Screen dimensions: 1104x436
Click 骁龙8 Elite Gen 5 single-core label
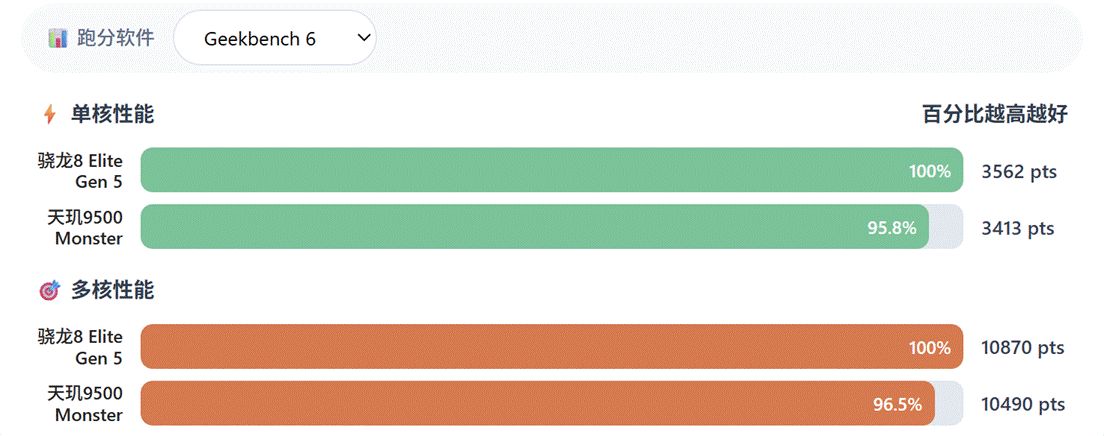pos(80,171)
